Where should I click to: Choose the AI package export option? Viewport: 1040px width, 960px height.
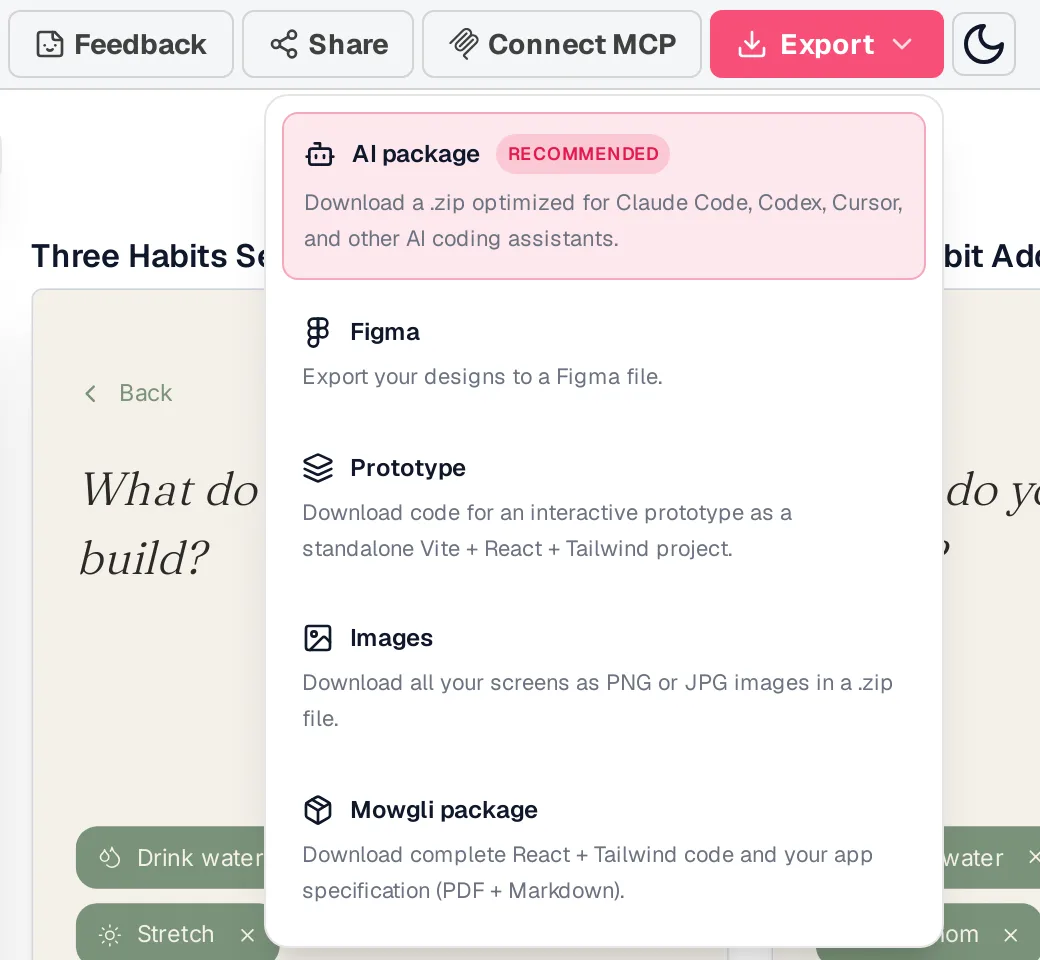[x=604, y=196]
